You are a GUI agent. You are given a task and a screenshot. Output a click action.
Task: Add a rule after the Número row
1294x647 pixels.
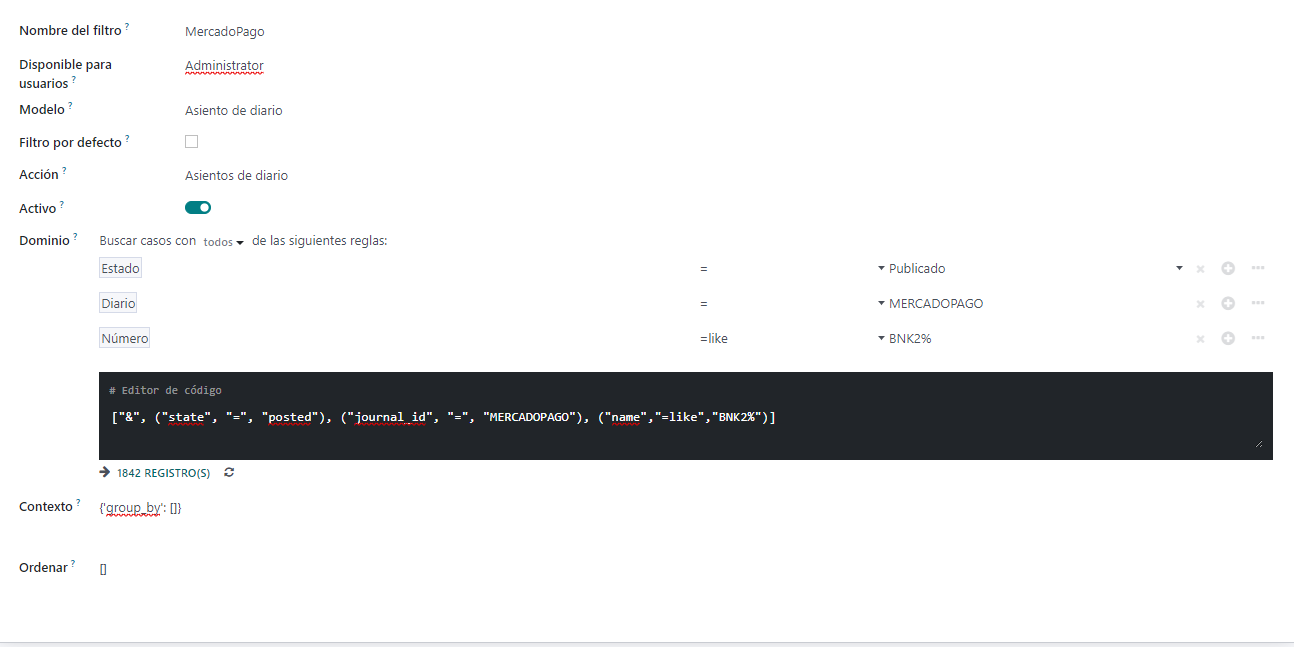[1228, 338]
